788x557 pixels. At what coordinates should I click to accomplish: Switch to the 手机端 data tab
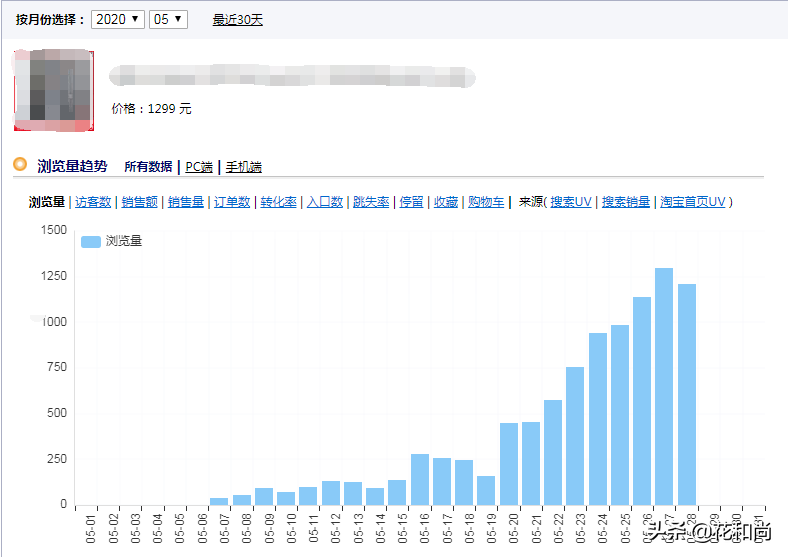click(243, 167)
